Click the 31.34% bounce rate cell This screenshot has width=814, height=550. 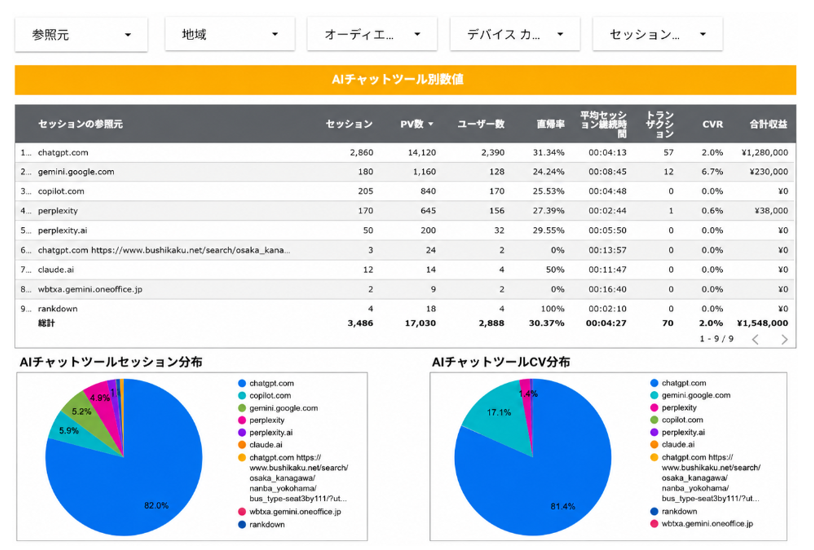click(548, 153)
